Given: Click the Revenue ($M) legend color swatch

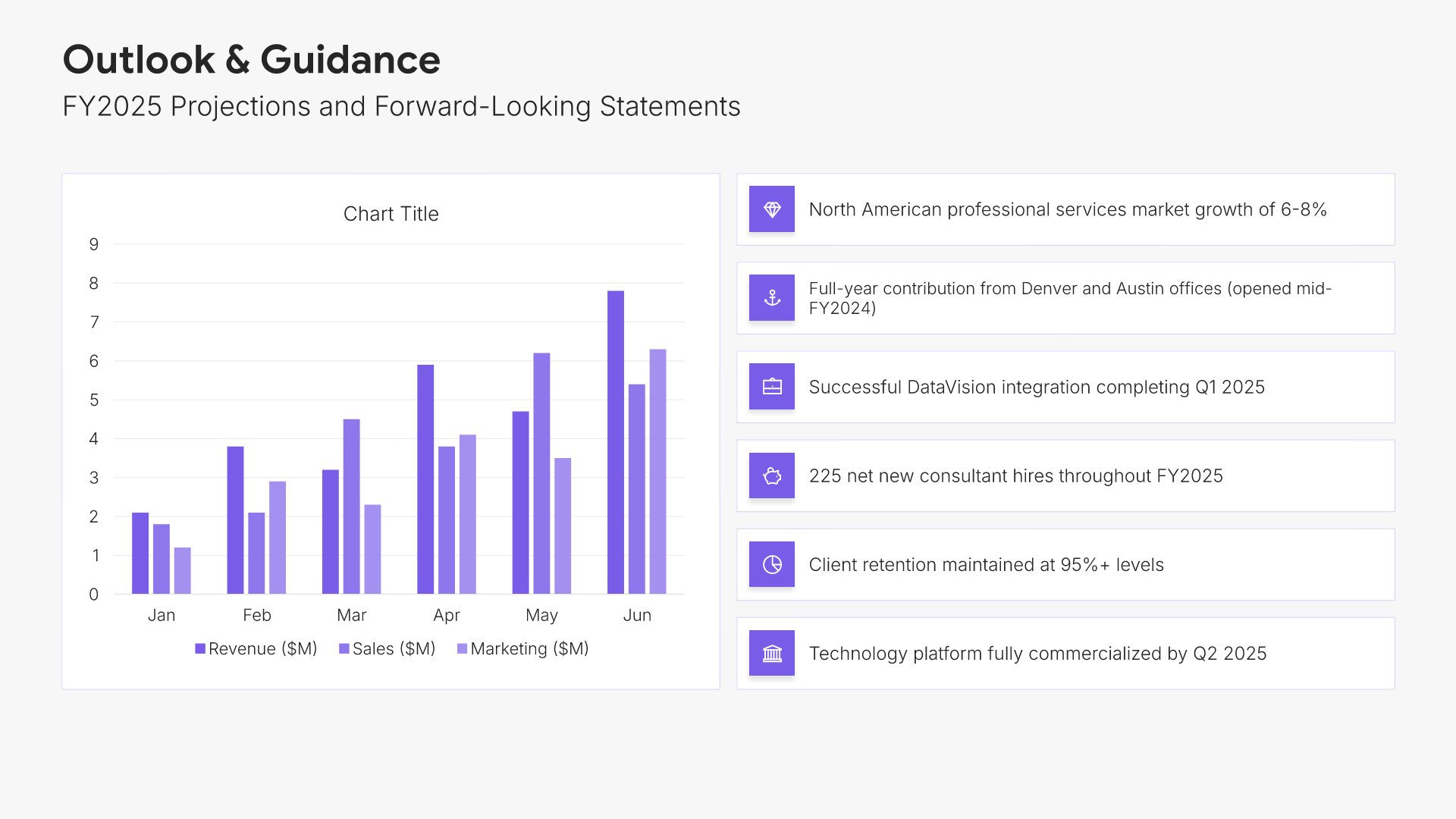Looking at the screenshot, I should [200, 649].
